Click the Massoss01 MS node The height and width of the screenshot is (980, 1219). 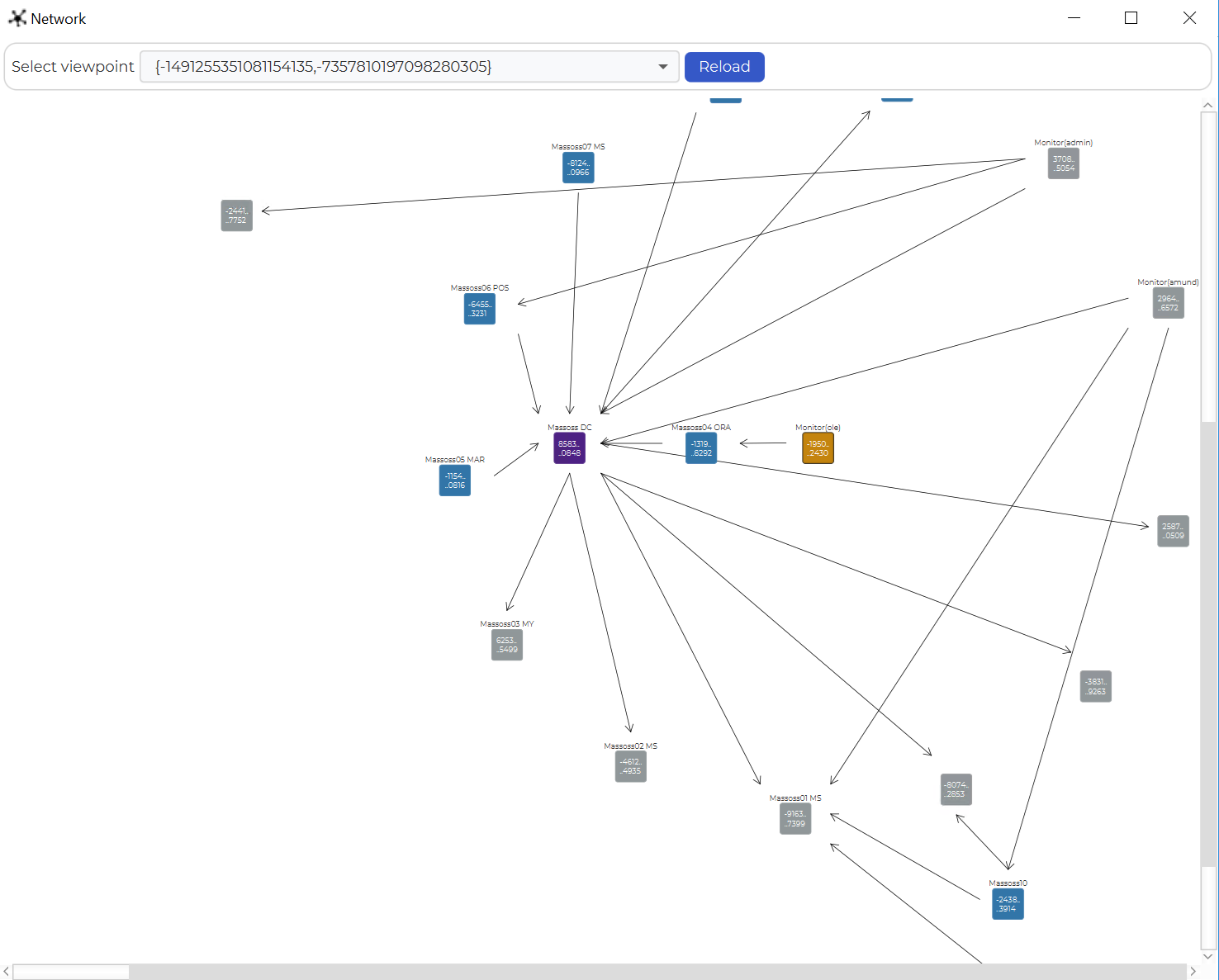[794, 819]
